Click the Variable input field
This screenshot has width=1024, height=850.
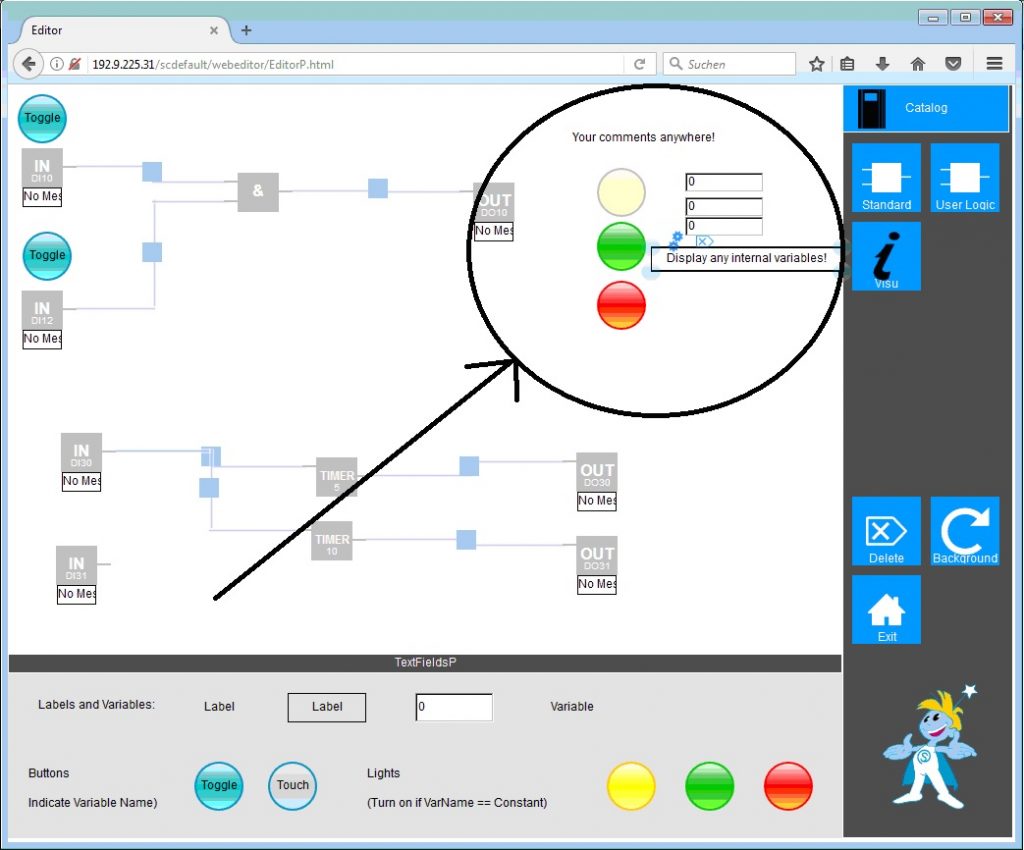(x=453, y=707)
